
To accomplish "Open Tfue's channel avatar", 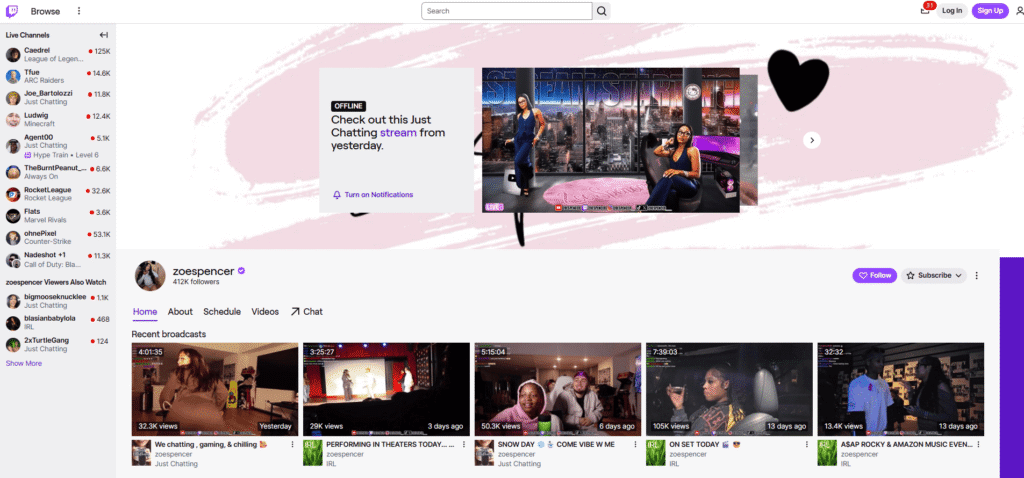I will pyautogui.click(x=13, y=76).
